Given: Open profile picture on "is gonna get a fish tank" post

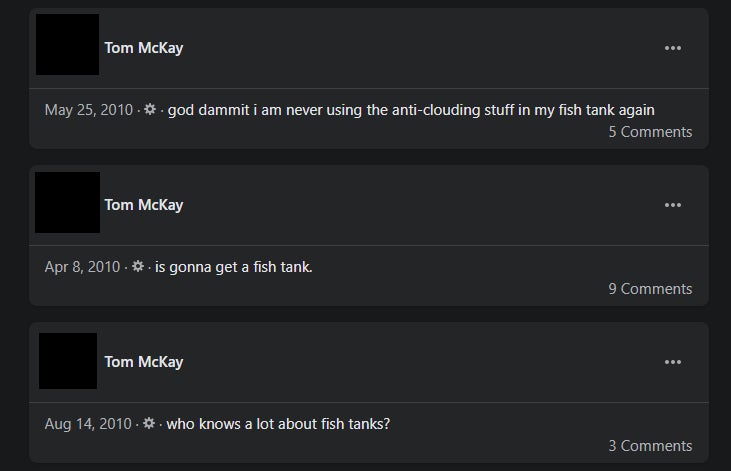Looking at the screenshot, I should pyautogui.click(x=67, y=202).
